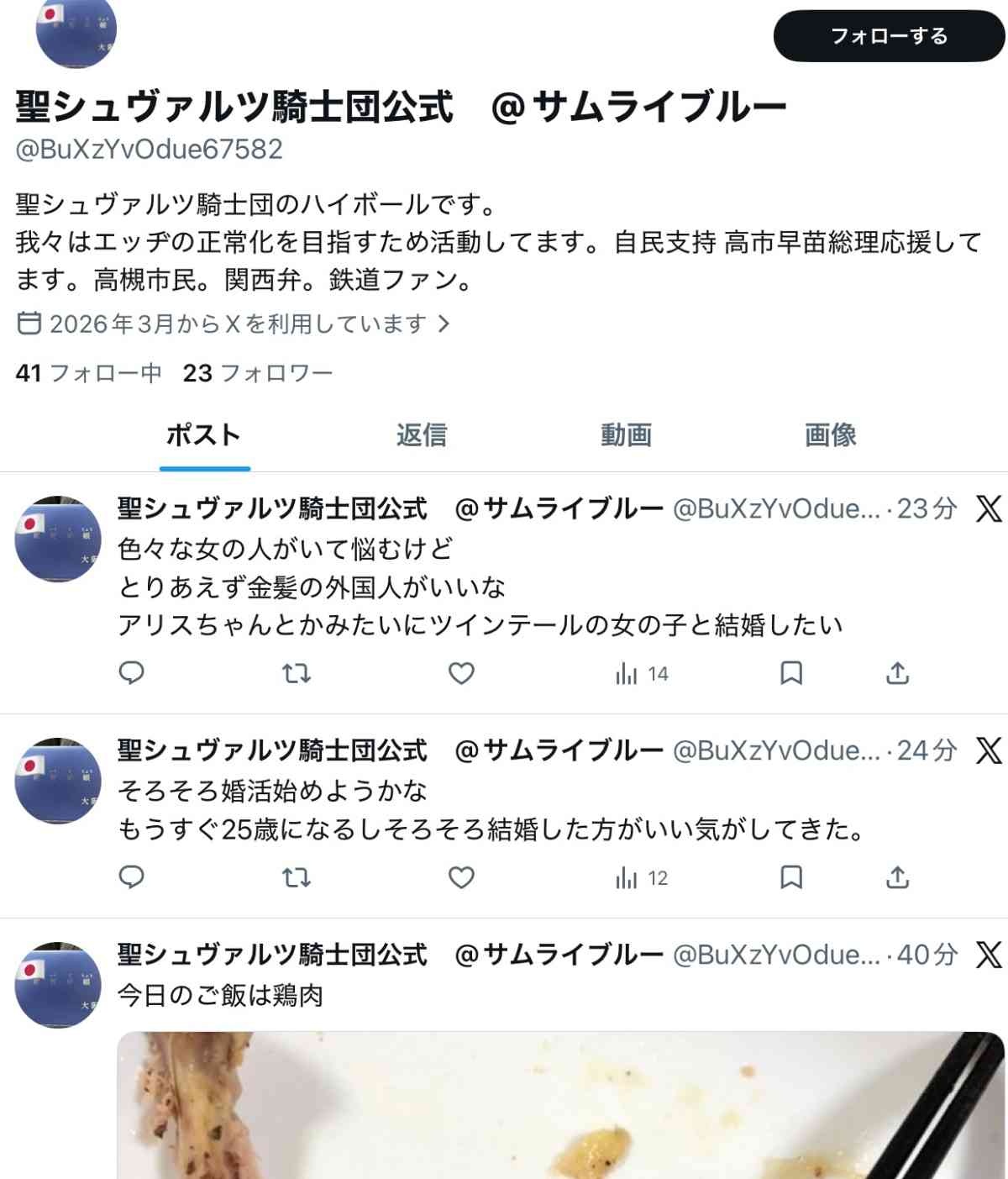
Task: Bookmark the 婚活 post from 24分
Action: coord(791,877)
